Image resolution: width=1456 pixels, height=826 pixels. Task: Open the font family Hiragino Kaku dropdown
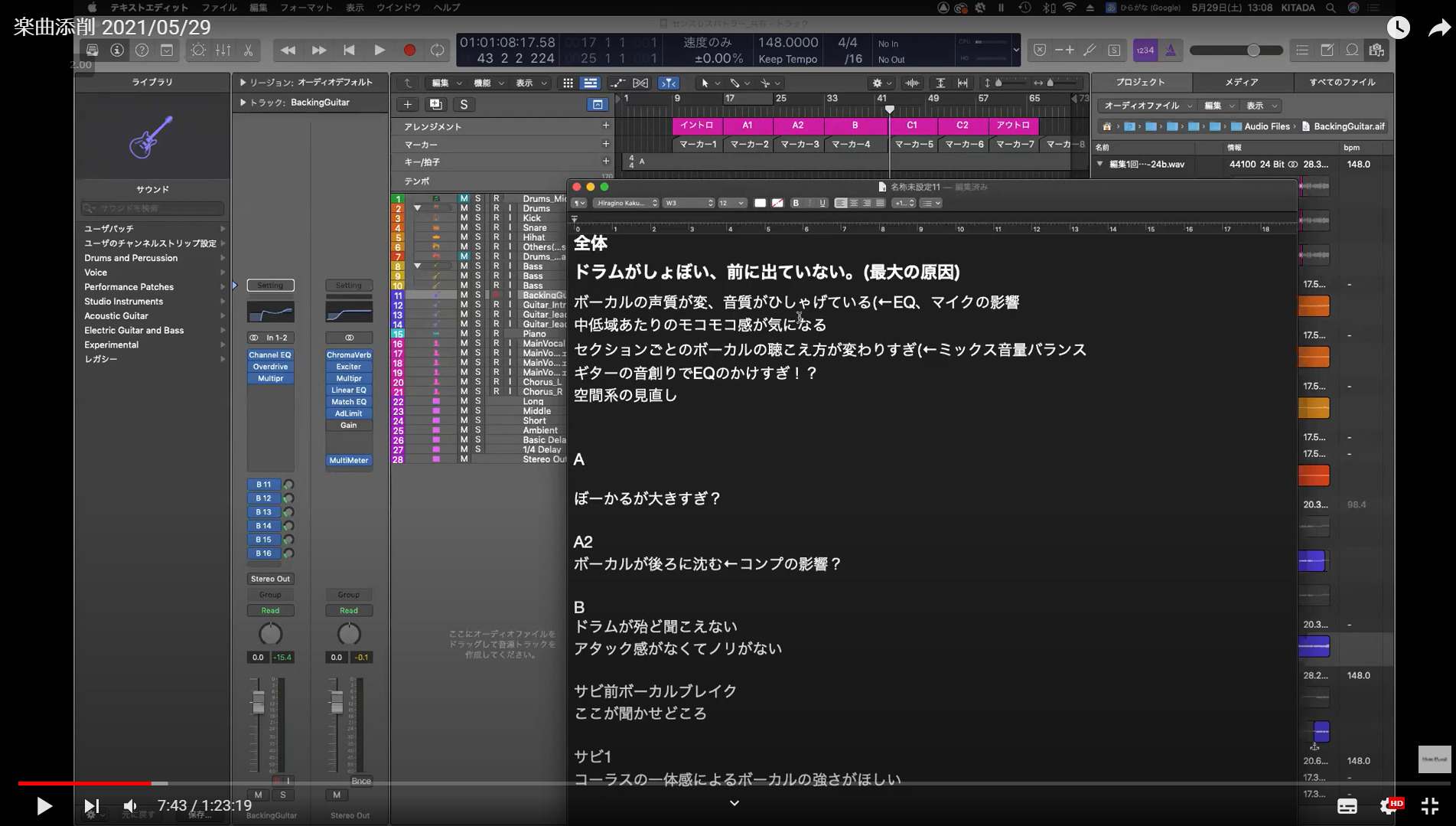click(x=626, y=203)
